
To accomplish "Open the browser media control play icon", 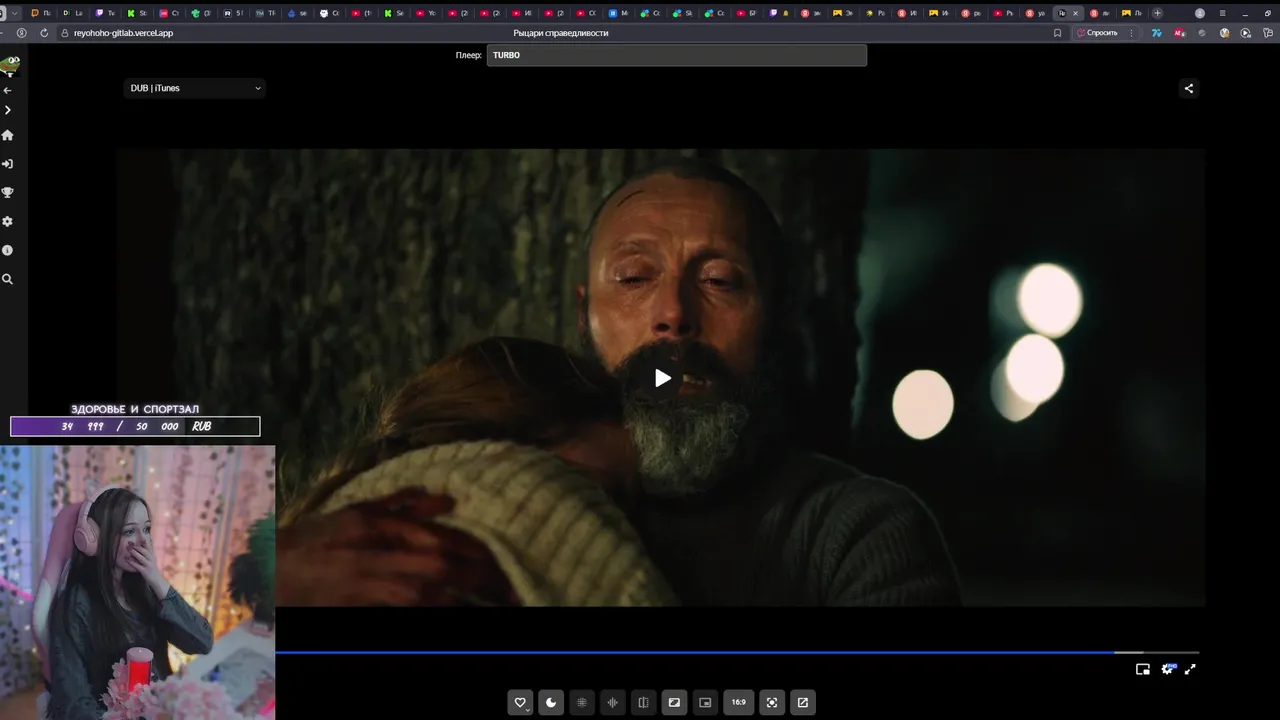I will pyautogui.click(x=1245, y=33).
